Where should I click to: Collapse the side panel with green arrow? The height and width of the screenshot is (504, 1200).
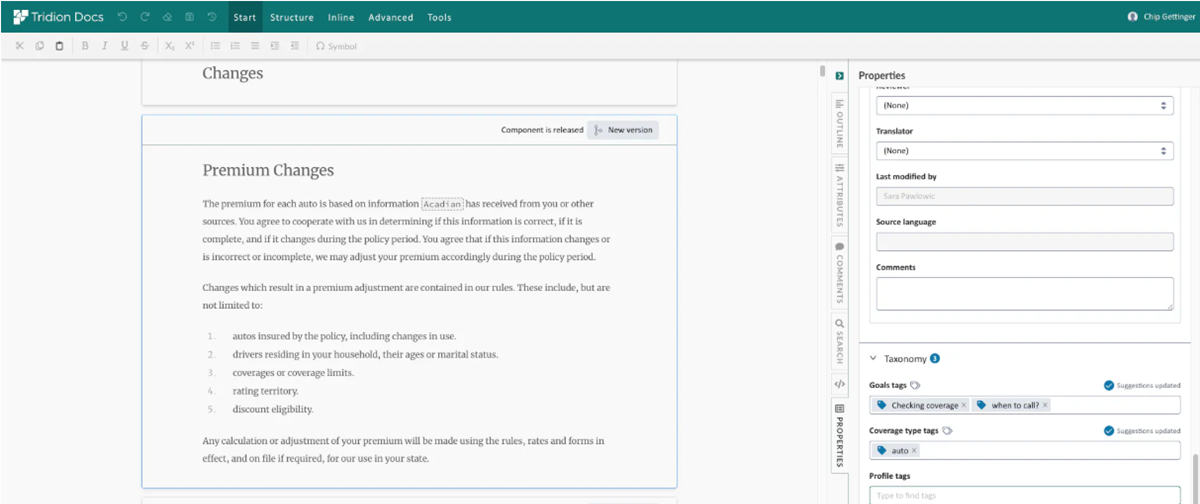click(x=839, y=75)
